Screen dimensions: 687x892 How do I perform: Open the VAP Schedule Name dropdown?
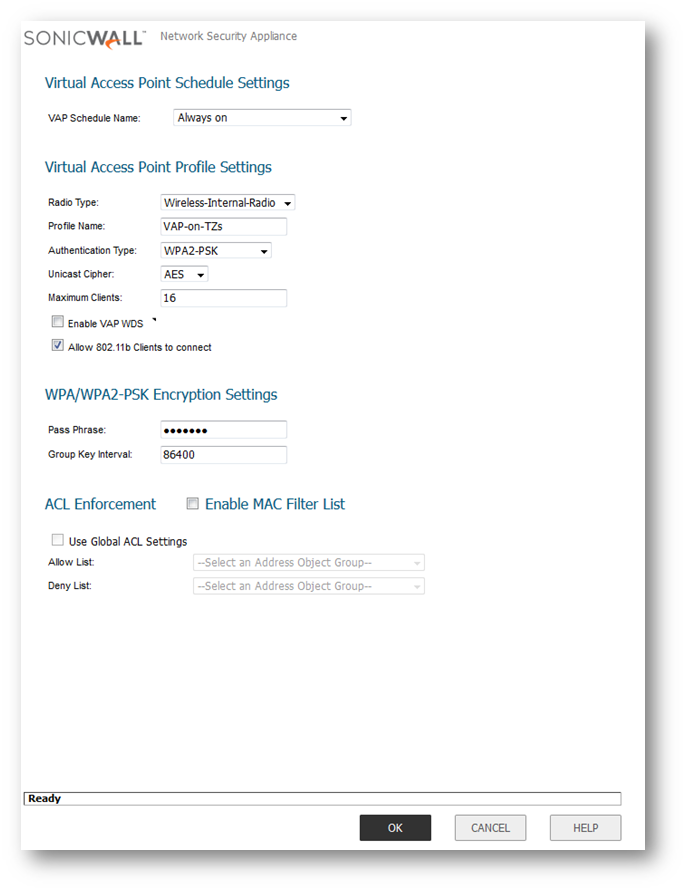[x=262, y=118]
